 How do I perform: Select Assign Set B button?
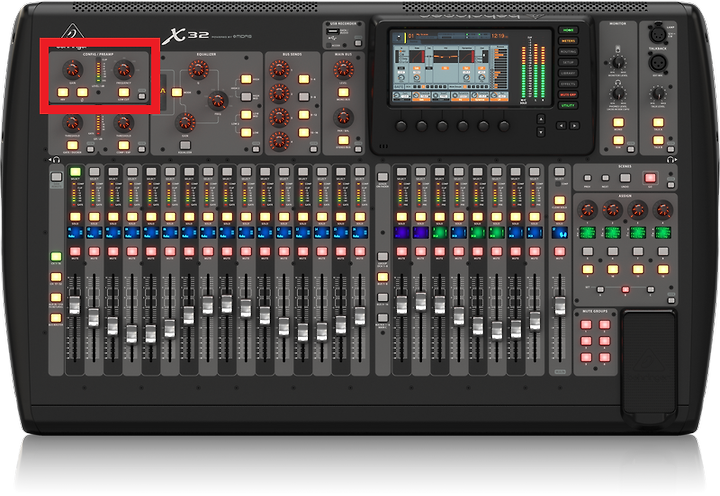625,290
